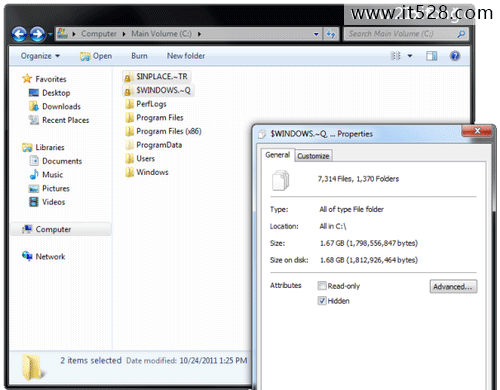
Task: Refresh the folder view
Action: coord(331,34)
